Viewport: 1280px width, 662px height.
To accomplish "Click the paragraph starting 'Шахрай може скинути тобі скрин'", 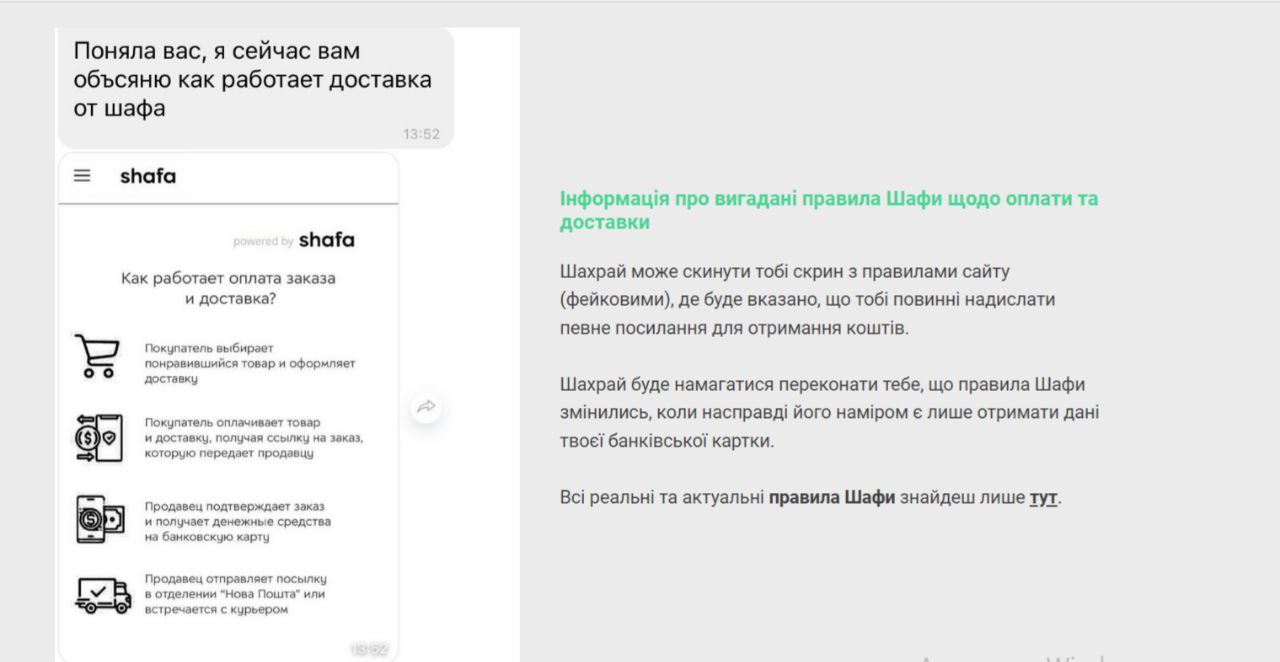I will [x=808, y=299].
